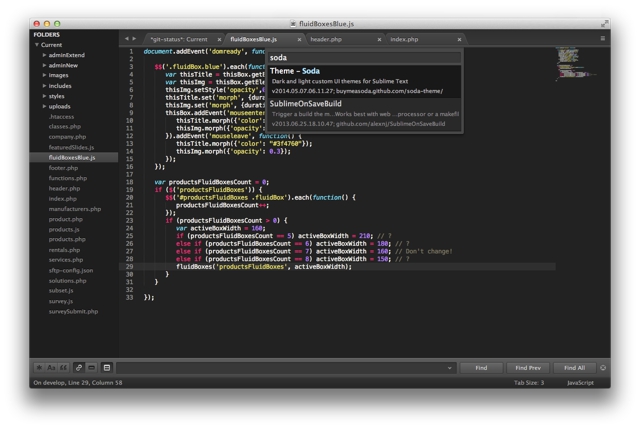The image size is (640, 429).
Task: Click the Find All button
Action: [575, 368]
